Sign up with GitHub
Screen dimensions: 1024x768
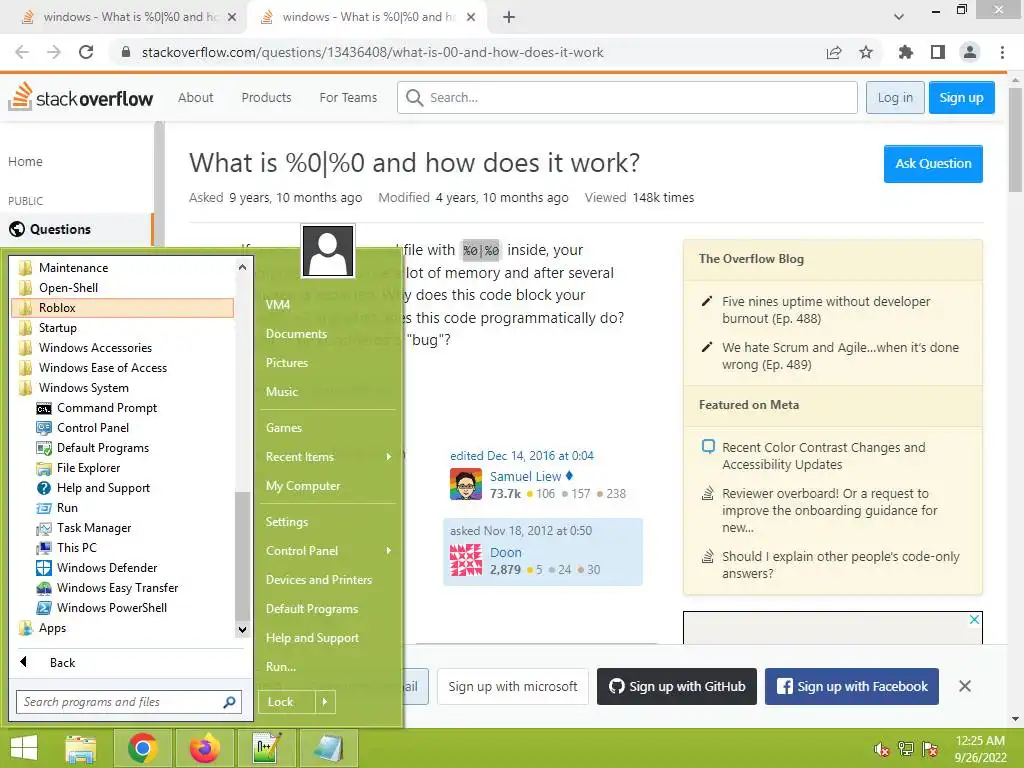[x=677, y=686]
